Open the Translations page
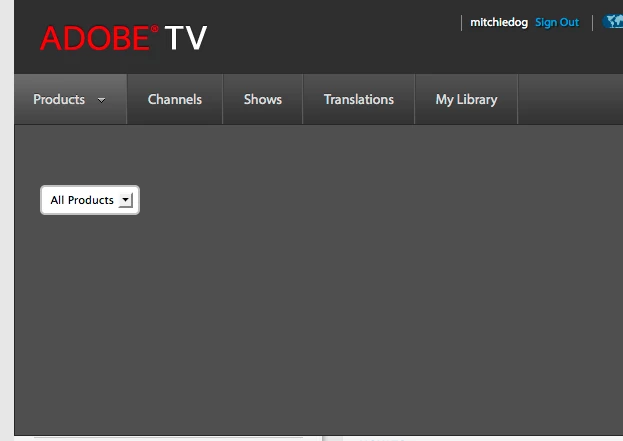Viewport: 623px width, 441px height. (359, 99)
